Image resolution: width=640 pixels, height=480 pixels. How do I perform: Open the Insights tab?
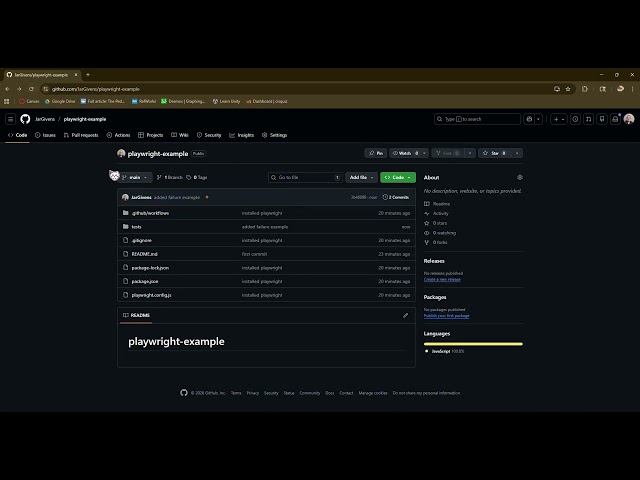tap(242, 135)
